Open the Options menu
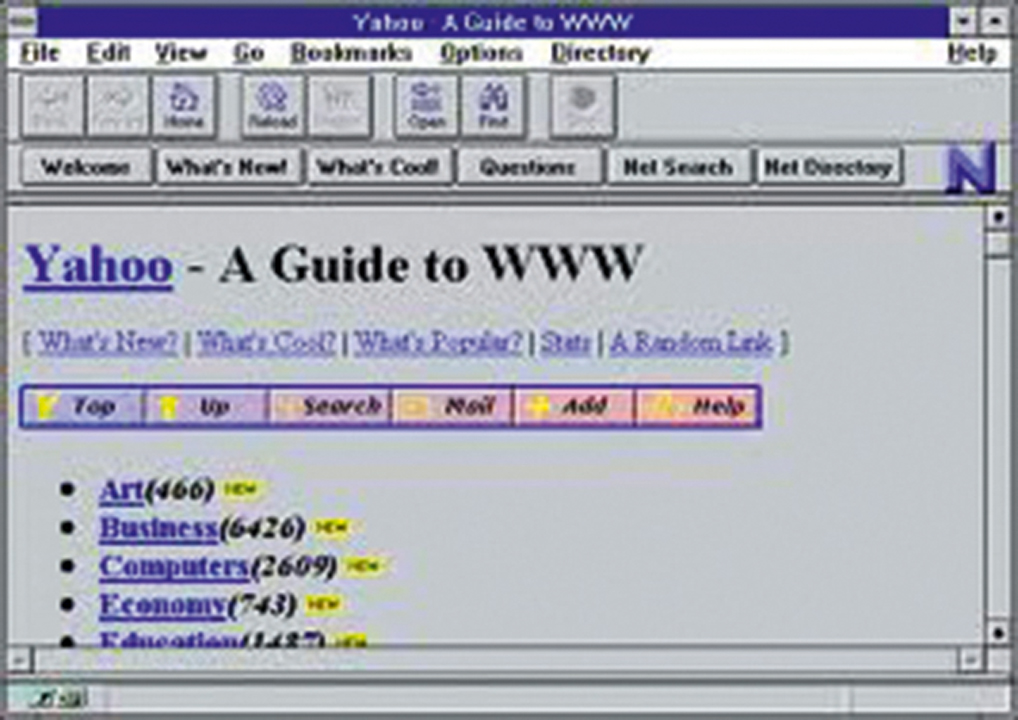 481,53
